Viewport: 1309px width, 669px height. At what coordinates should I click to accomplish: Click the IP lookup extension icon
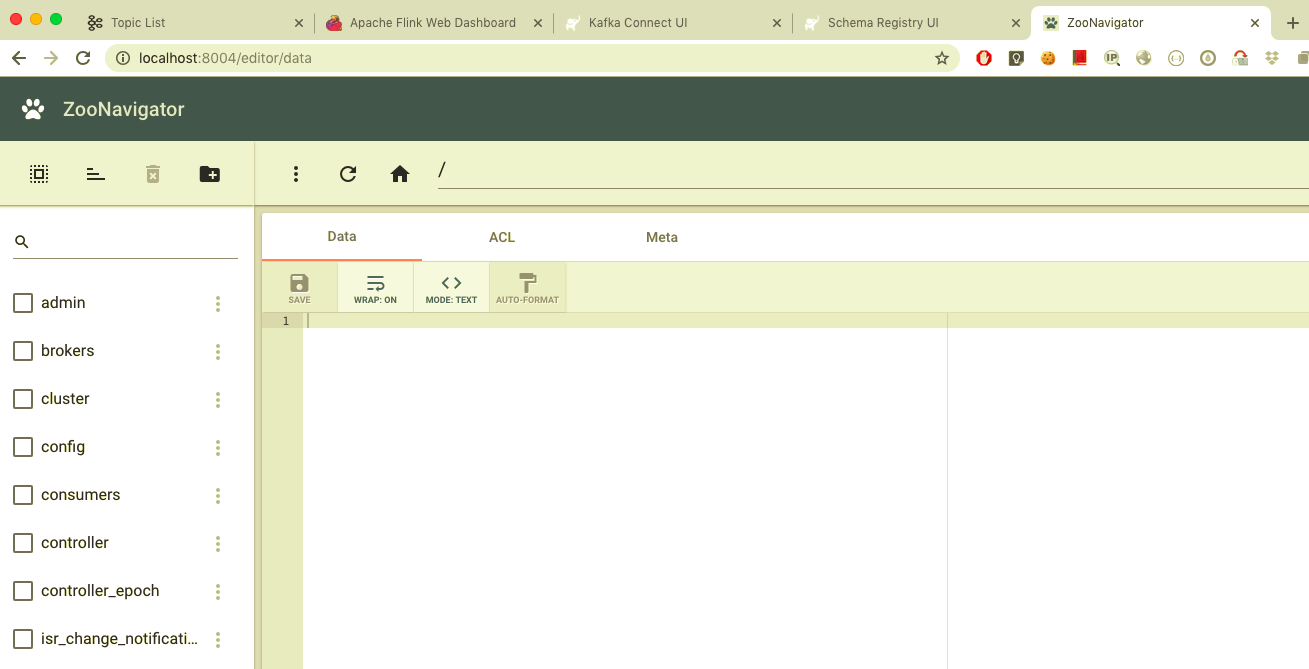[x=1112, y=58]
